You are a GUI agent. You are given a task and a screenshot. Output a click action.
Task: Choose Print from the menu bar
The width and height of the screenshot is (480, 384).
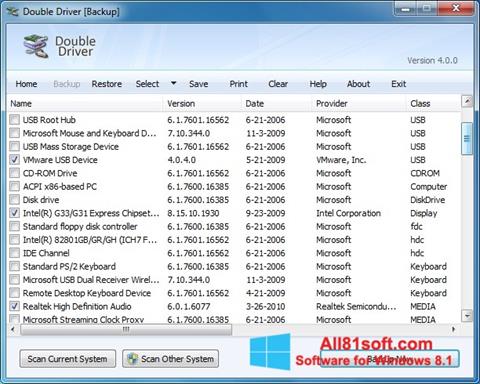[239, 84]
